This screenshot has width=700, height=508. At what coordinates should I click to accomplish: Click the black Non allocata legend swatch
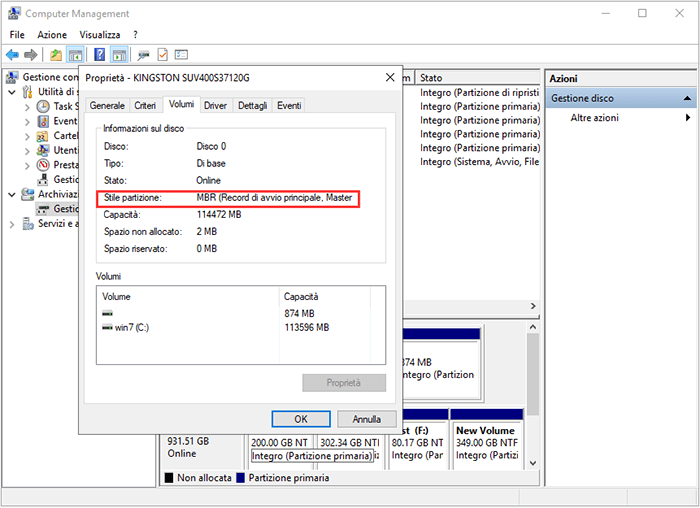(169, 478)
